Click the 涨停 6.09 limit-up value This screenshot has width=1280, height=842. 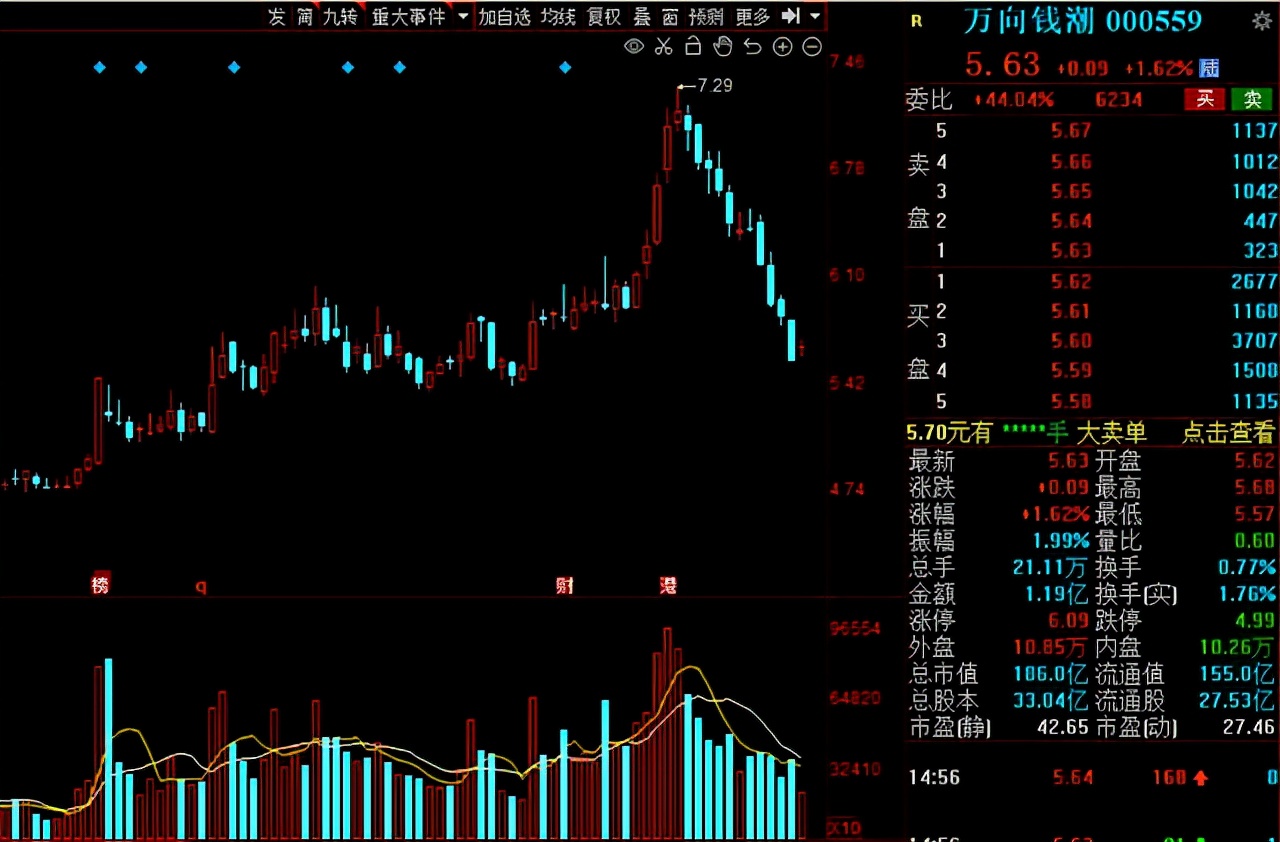tap(1068, 621)
